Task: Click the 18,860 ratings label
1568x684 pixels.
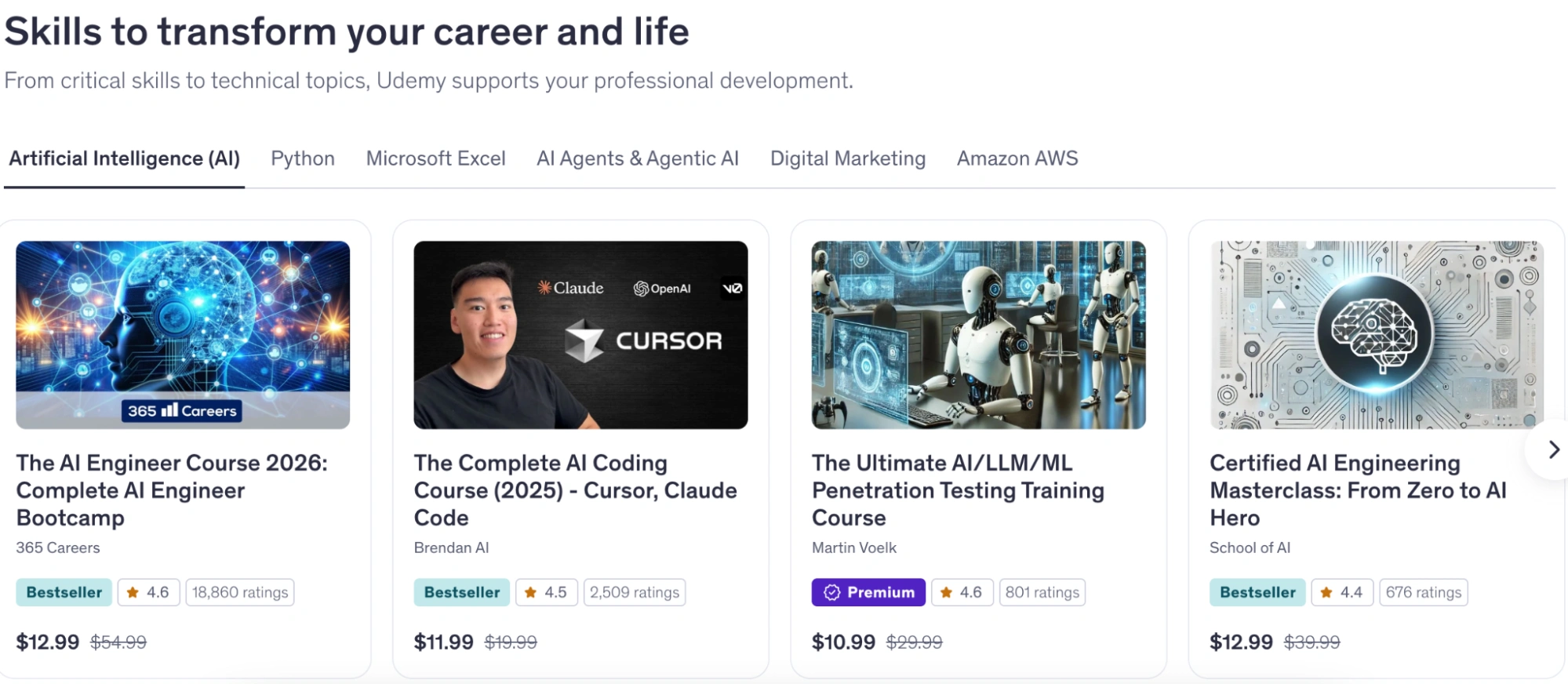Action: (x=239, y=592)
